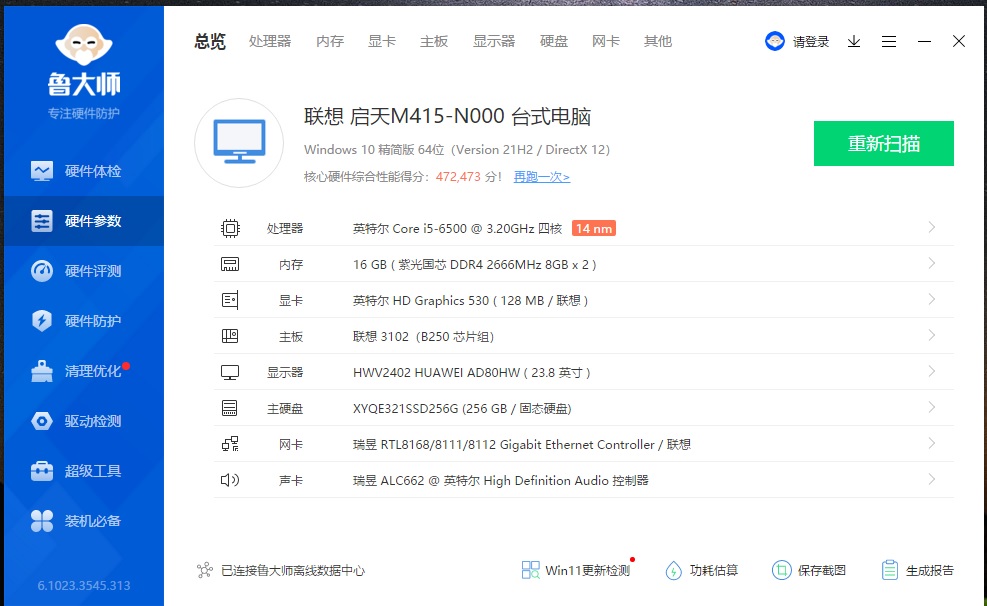Select 硬件参数 sidebar item
Image resolution: width=987 pixels, height=606 pixels.
pos(84,221)
